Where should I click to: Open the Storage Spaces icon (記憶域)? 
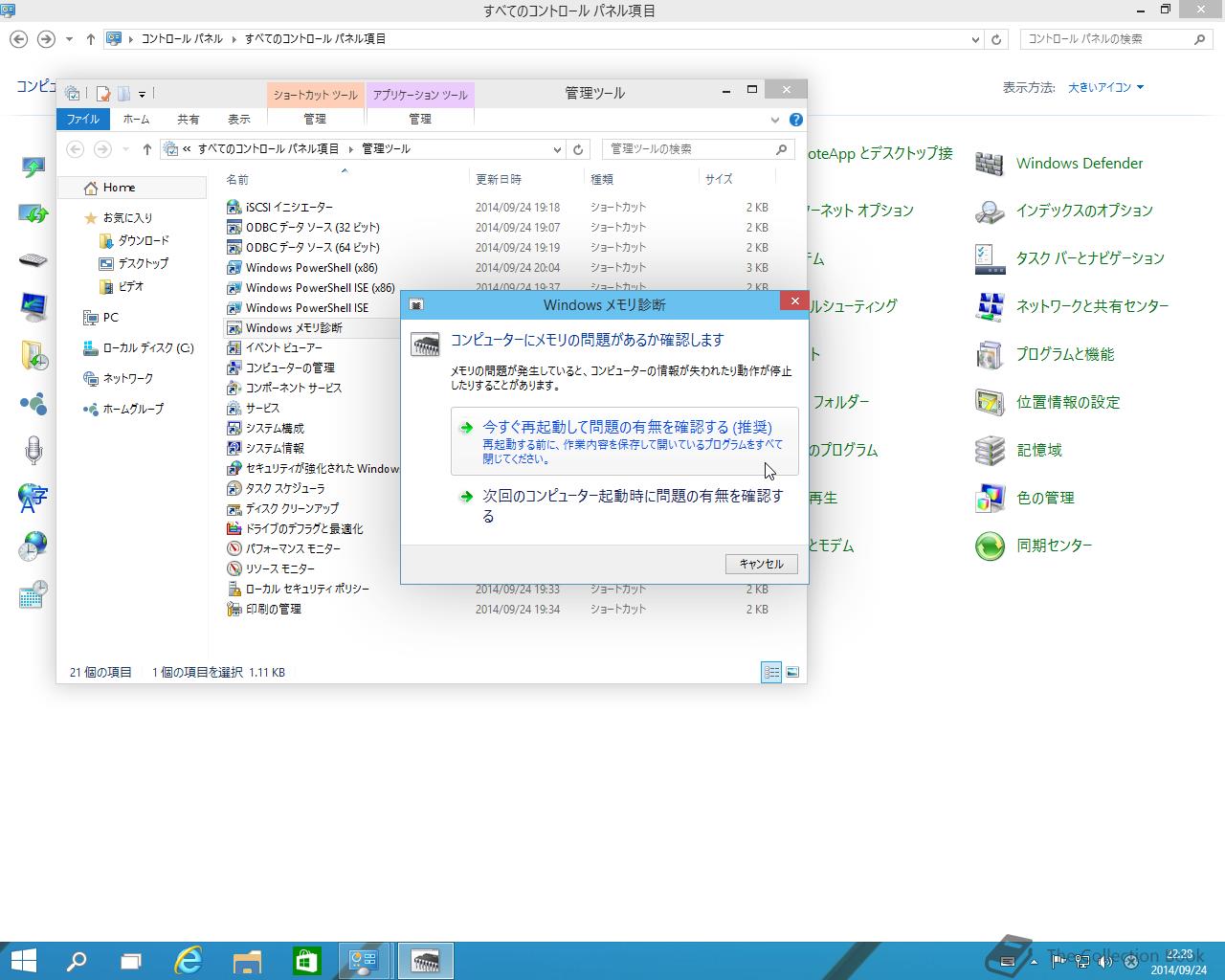coord(989,450)
